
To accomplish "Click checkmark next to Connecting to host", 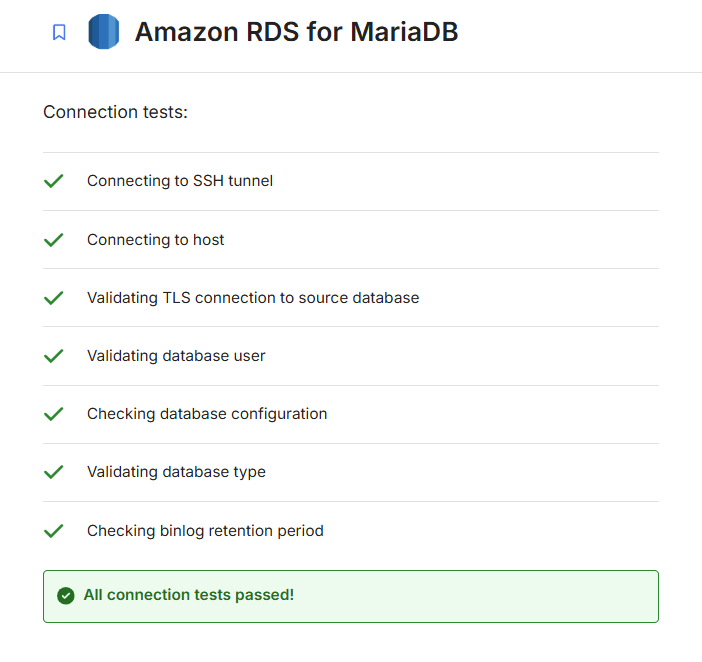I will click(54, 240).
